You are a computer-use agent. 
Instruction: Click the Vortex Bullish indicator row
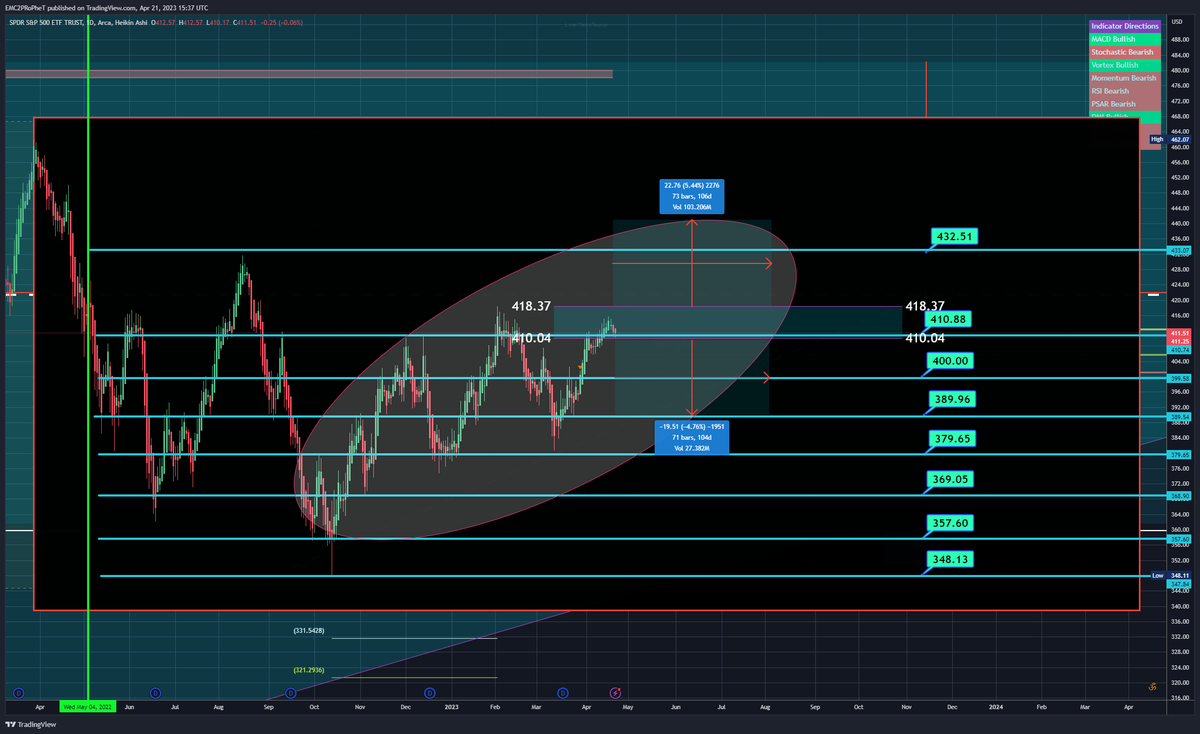point(1125,65)
